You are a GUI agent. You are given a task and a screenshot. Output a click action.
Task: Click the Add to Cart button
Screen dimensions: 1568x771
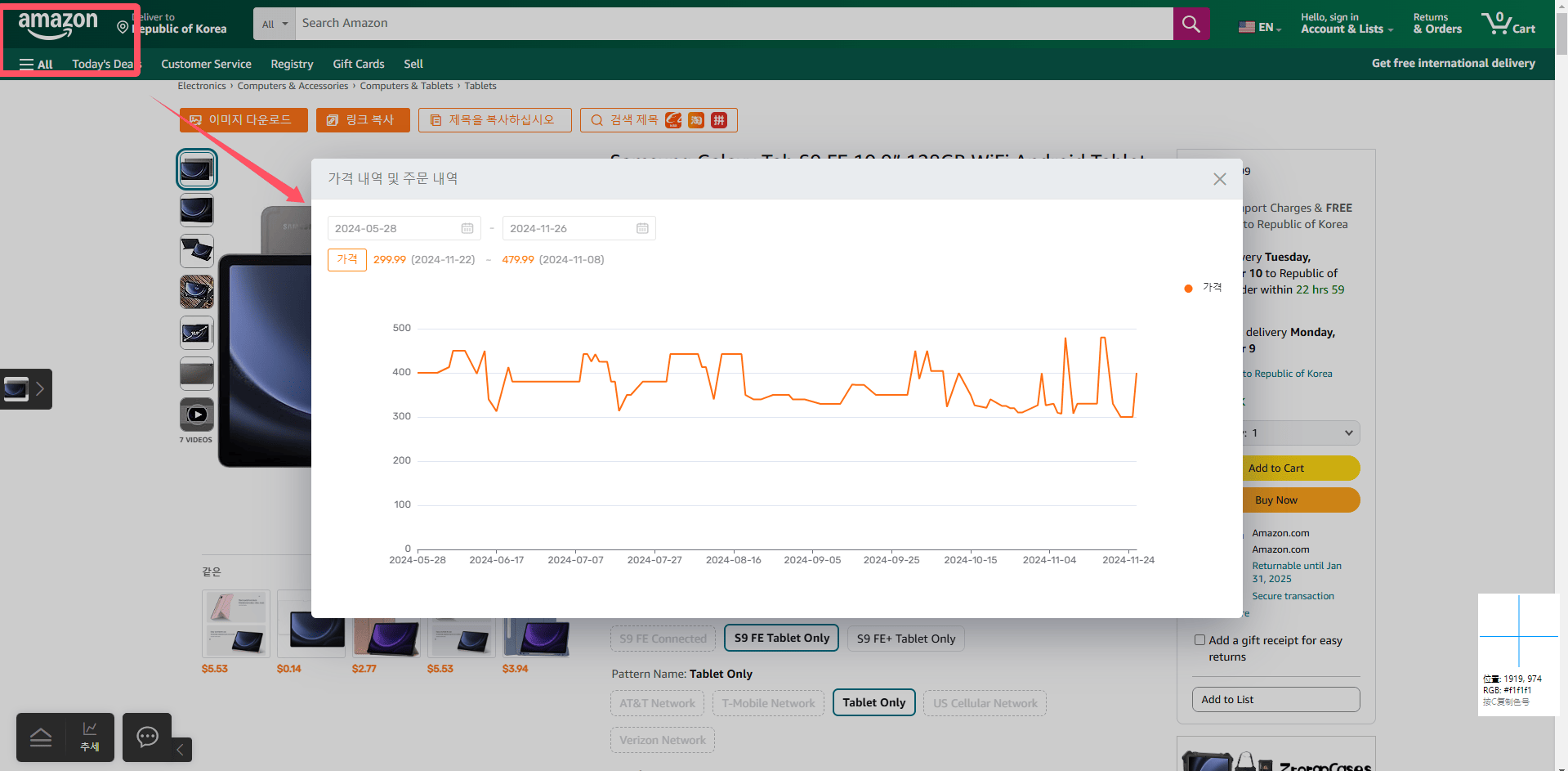tap(1276, 468)
